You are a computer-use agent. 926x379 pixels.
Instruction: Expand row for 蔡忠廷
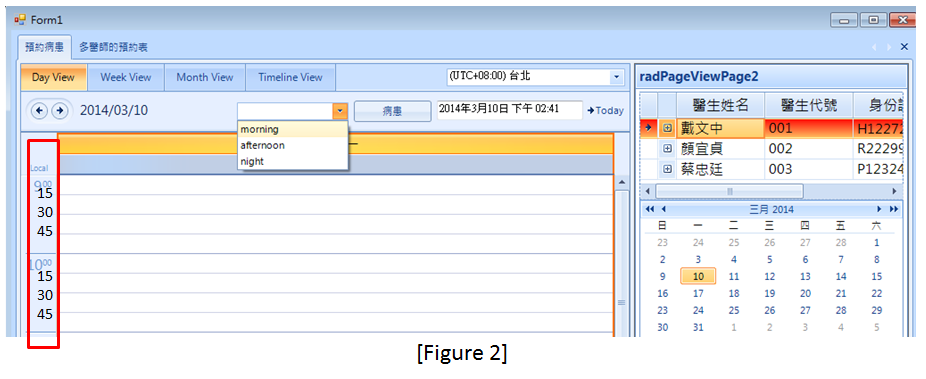click(667, 169)
